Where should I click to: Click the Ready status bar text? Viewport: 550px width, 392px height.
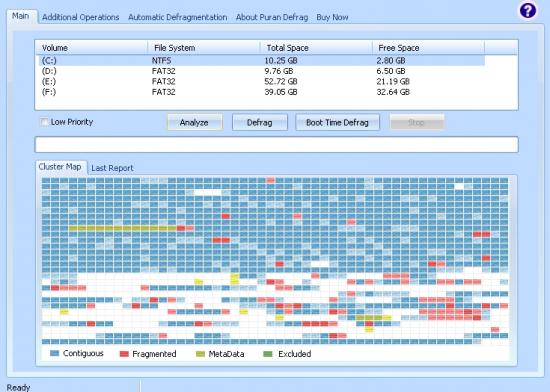18,387
